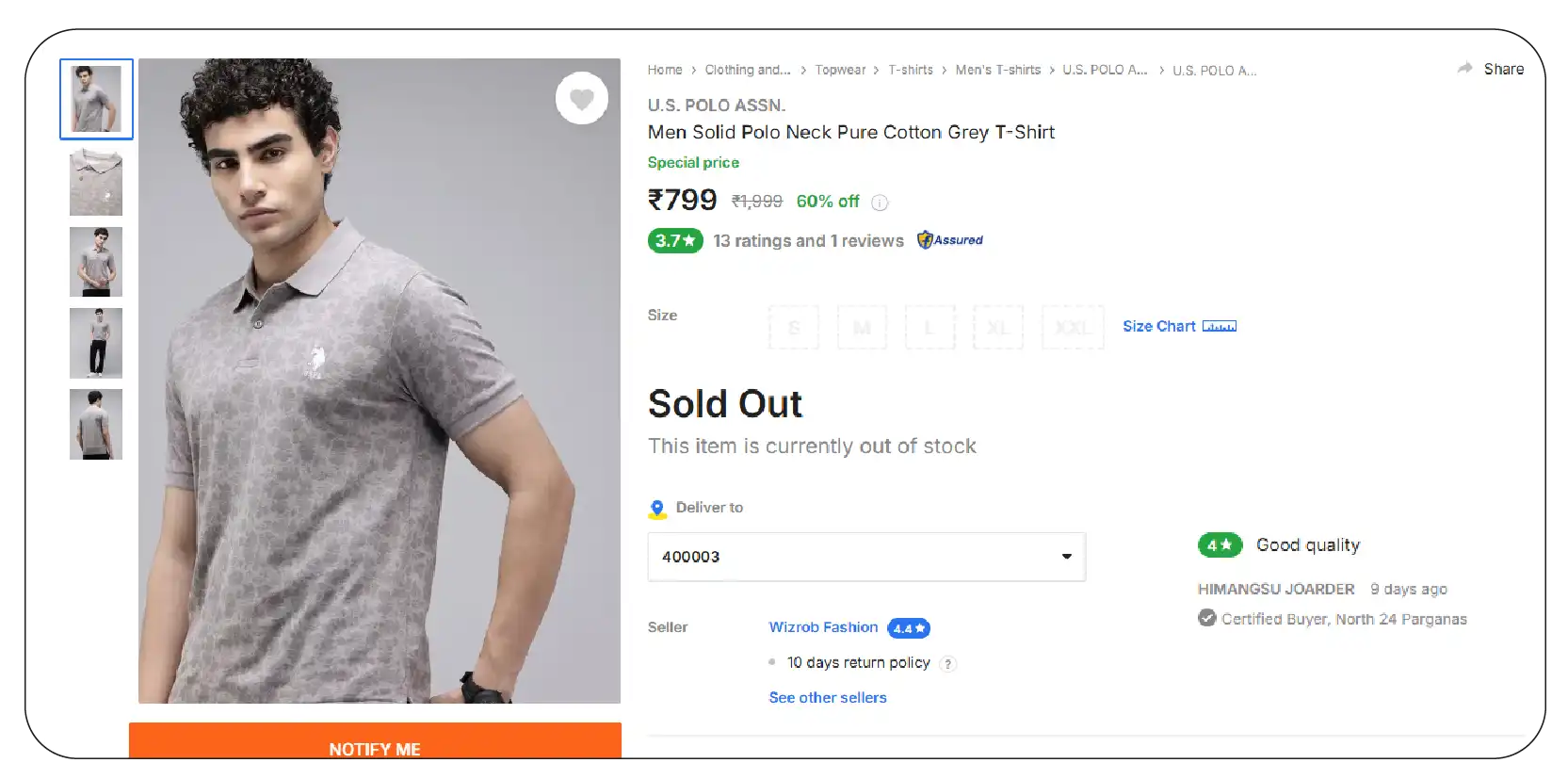Click the Share icon at top right
Image resolution: width=1568 pixels, height=779 pixels.
point(1463,68)
